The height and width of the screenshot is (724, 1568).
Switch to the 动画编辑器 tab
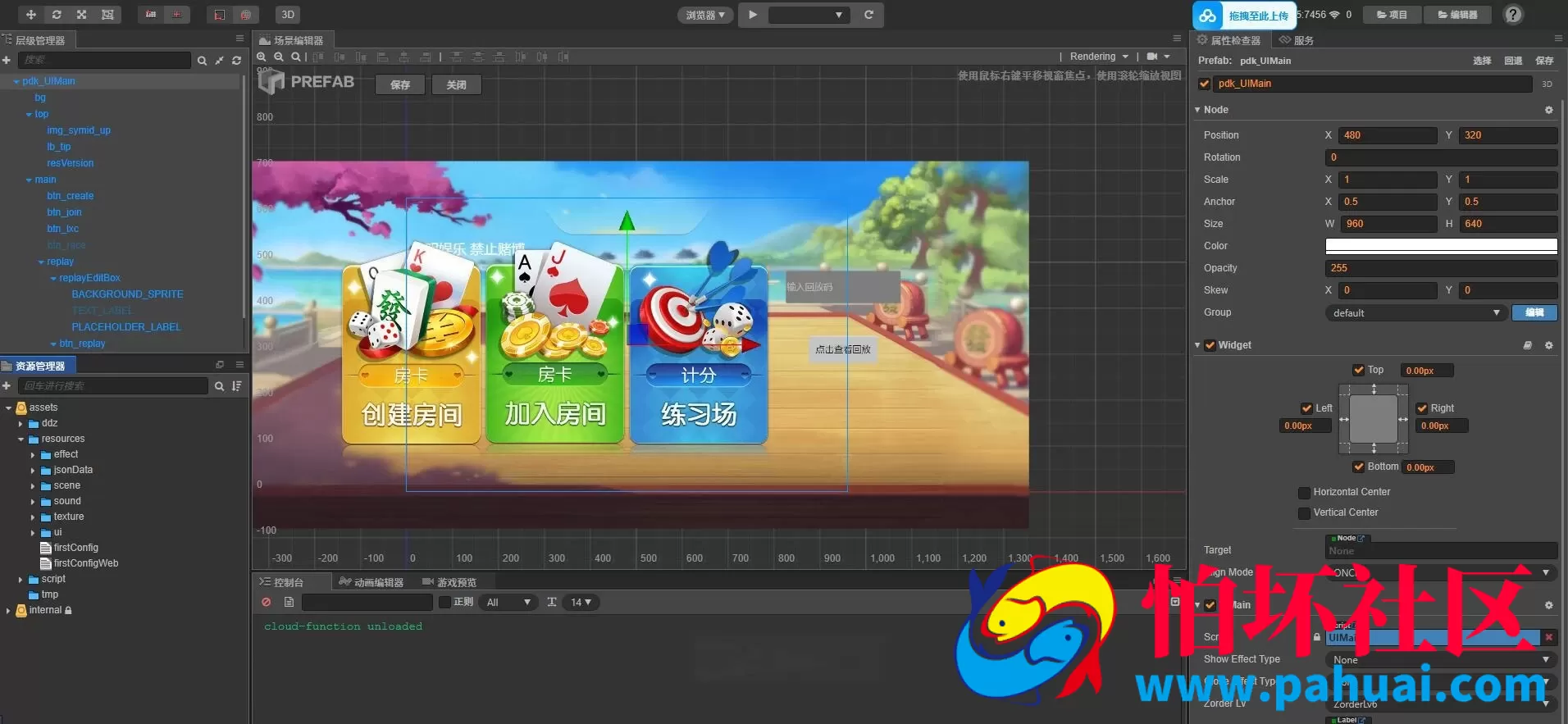point(371,582)
